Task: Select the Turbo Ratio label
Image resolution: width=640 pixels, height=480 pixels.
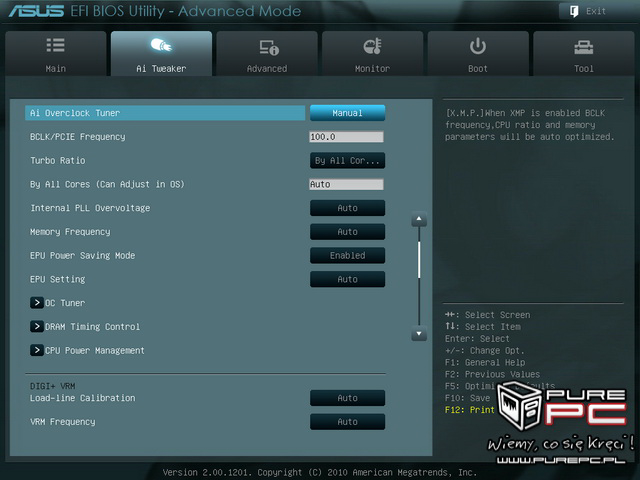Action: 58,160
